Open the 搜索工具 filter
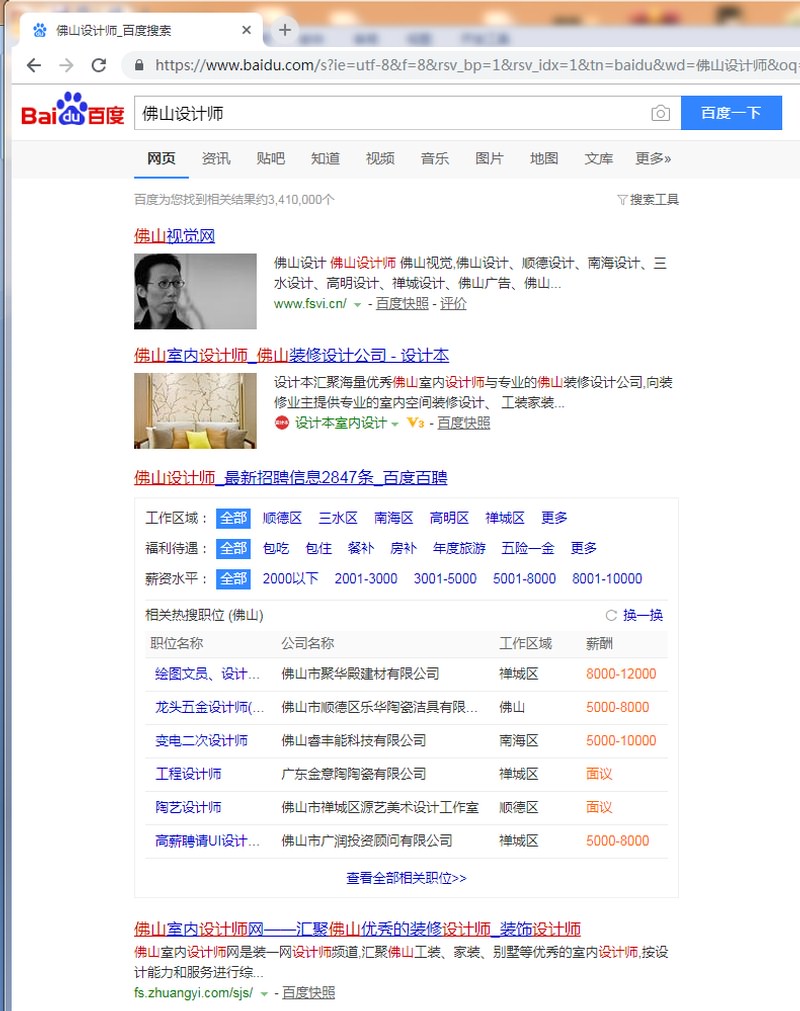 [x=647, y=199]
